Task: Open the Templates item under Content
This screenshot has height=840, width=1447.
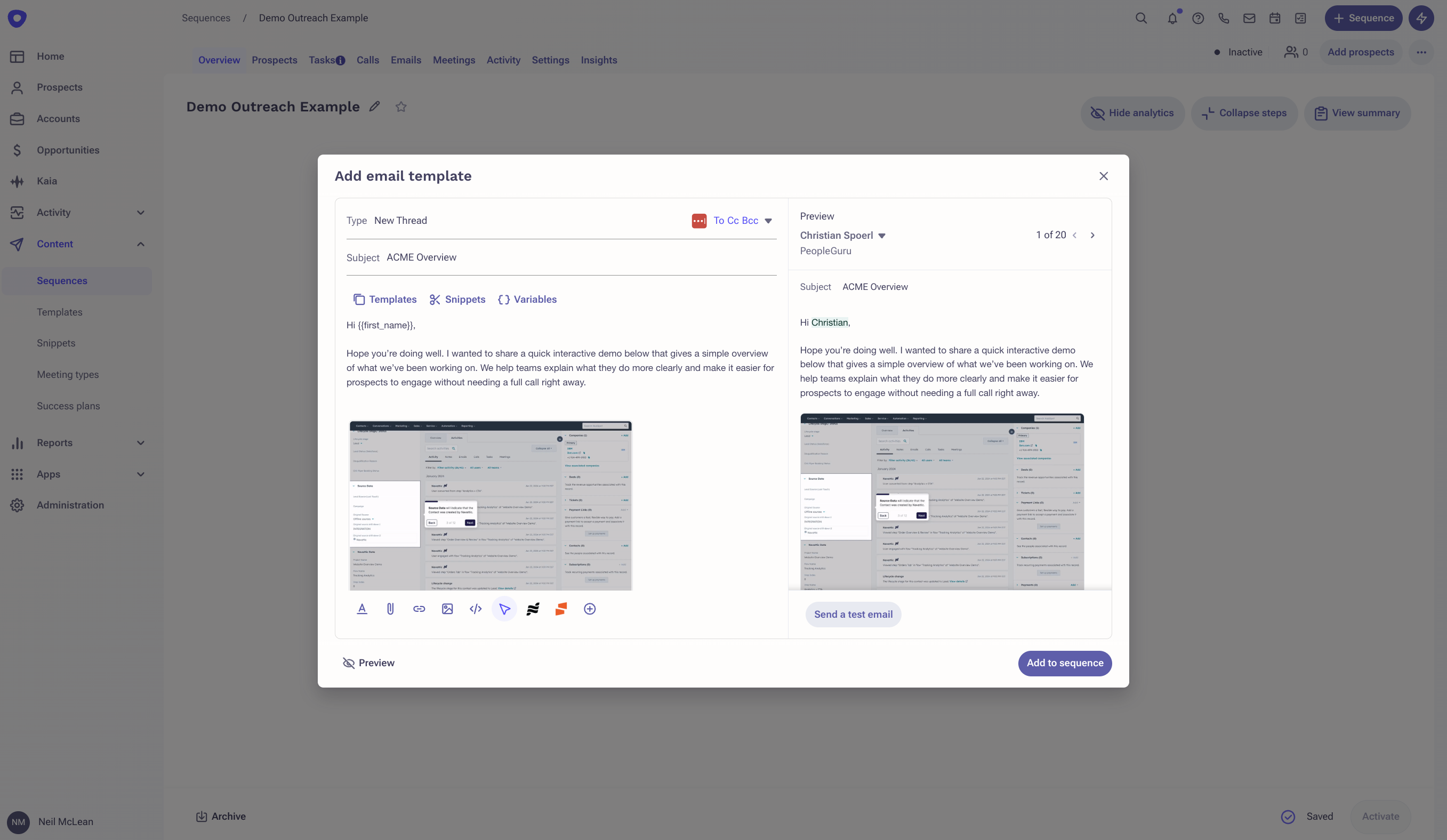Action: (x=60, y=312)
